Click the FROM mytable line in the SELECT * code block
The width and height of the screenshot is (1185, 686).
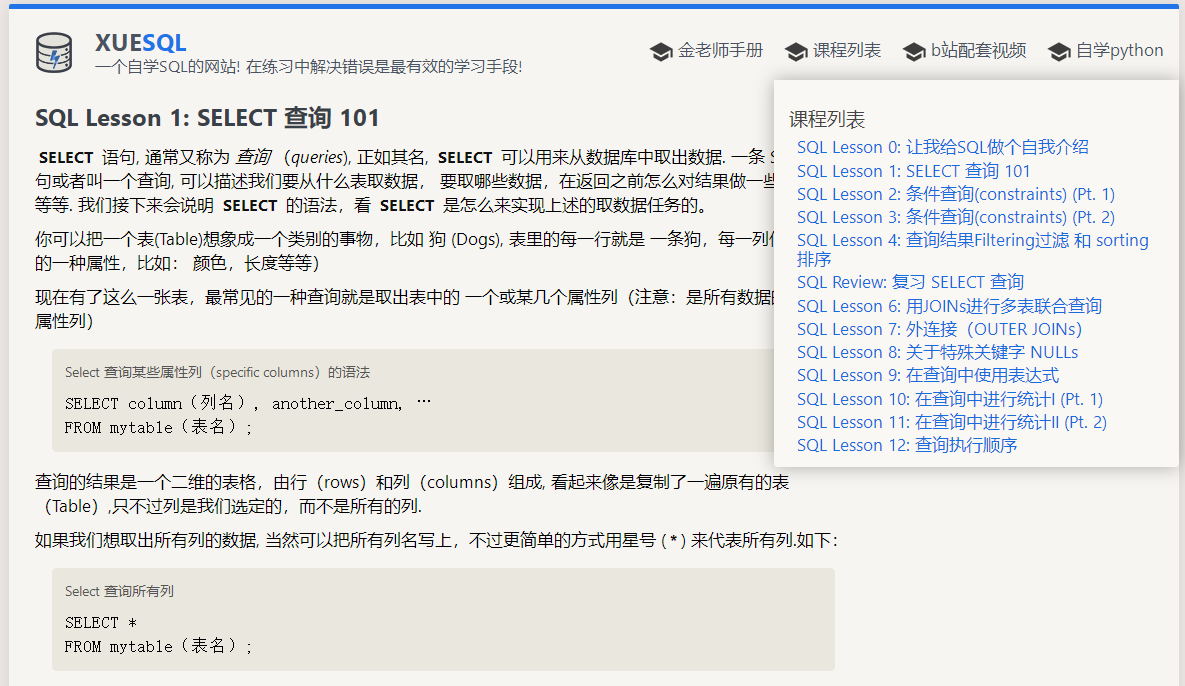coord(158,647)
